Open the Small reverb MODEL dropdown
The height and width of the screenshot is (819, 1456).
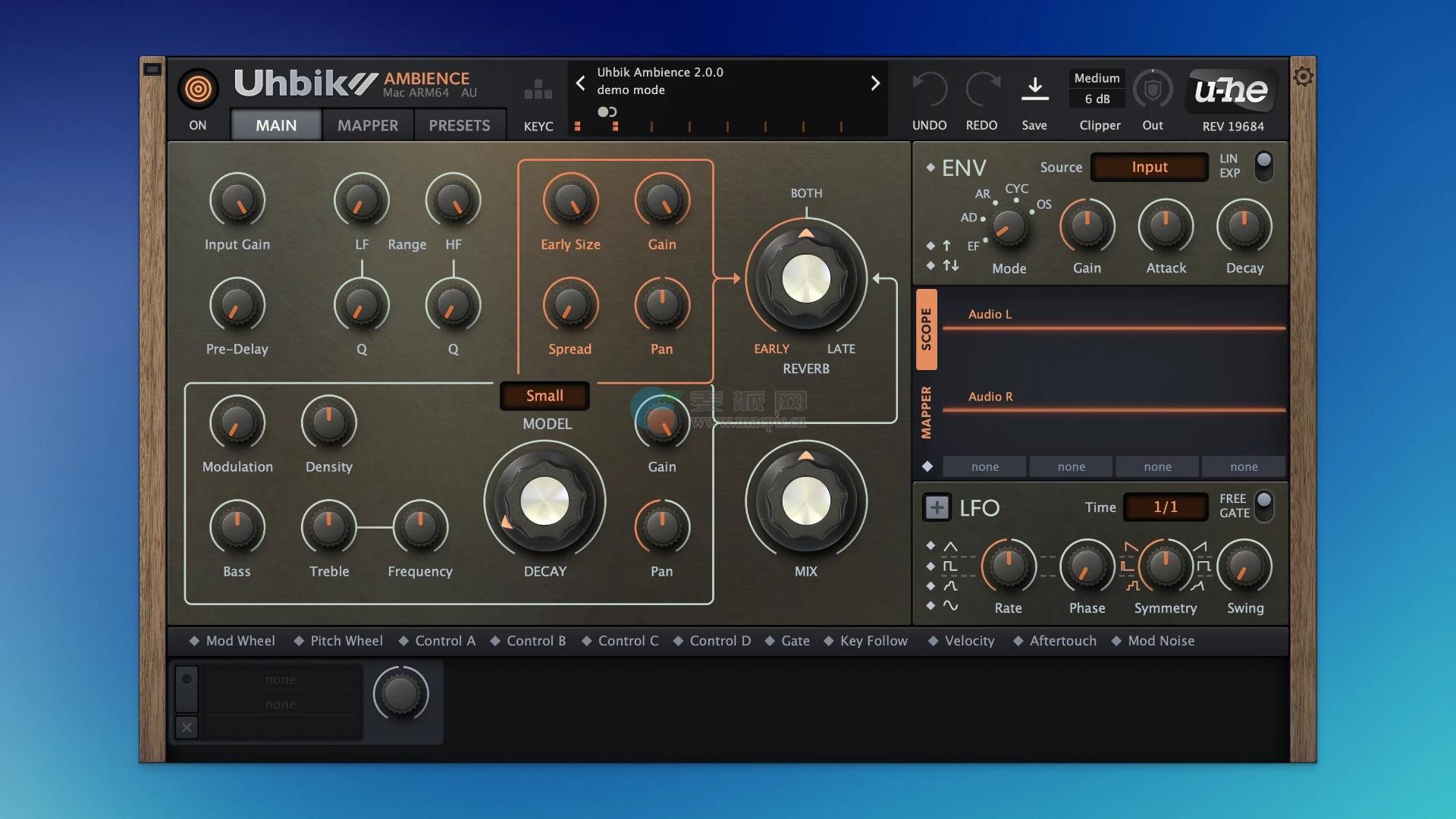[544, 396]
